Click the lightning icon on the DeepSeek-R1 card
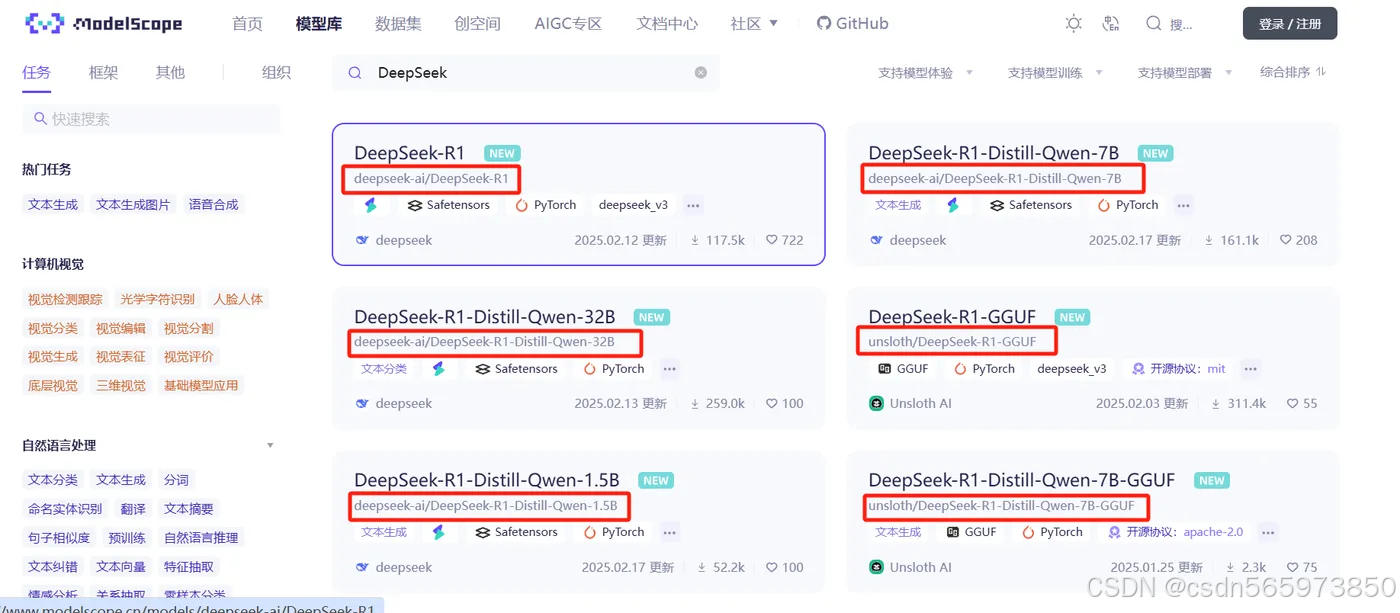This screenshot has width=1400, height=613. click(x=371, y=205)
